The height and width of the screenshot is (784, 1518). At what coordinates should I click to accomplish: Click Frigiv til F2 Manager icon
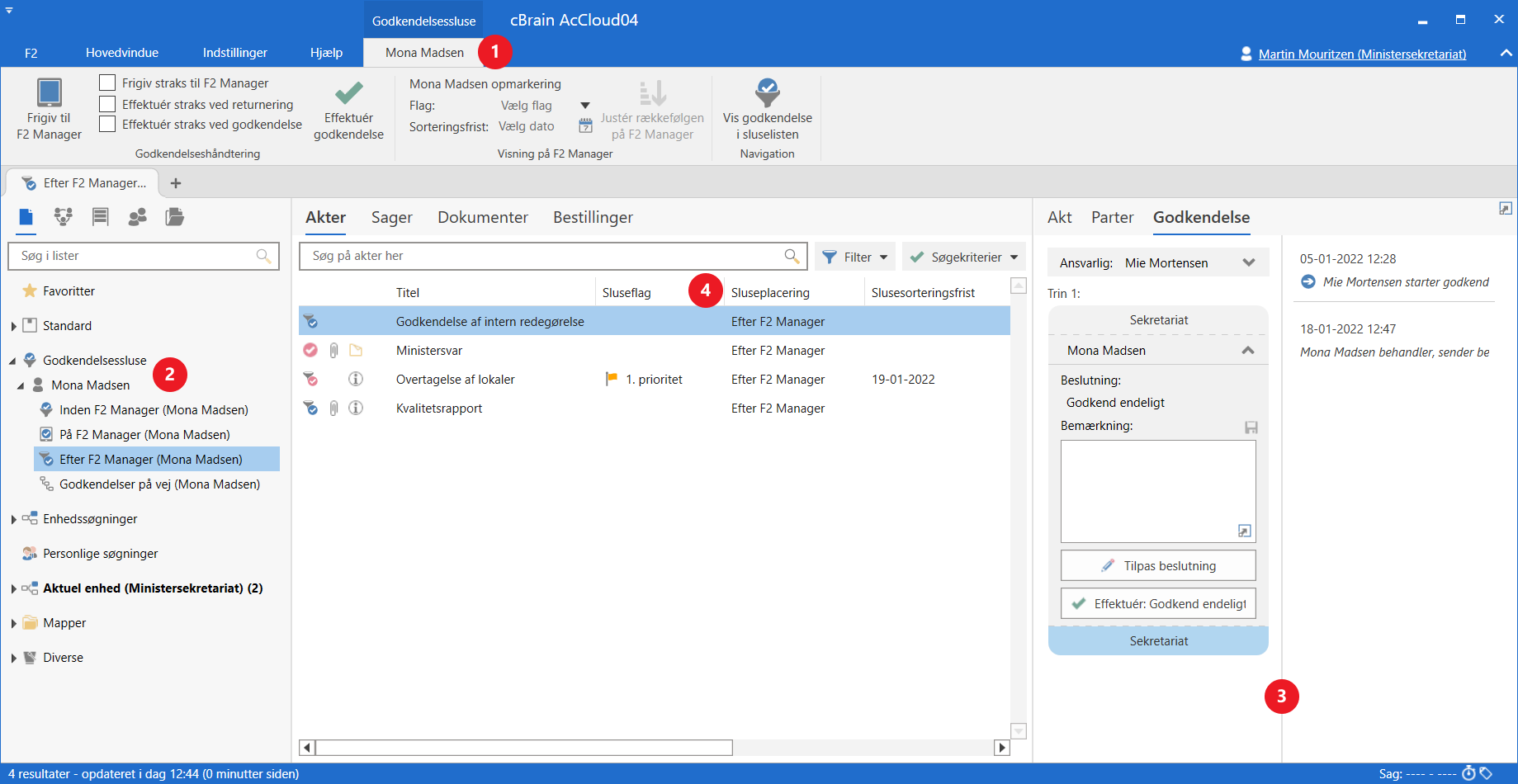click(x=49, y=92)
